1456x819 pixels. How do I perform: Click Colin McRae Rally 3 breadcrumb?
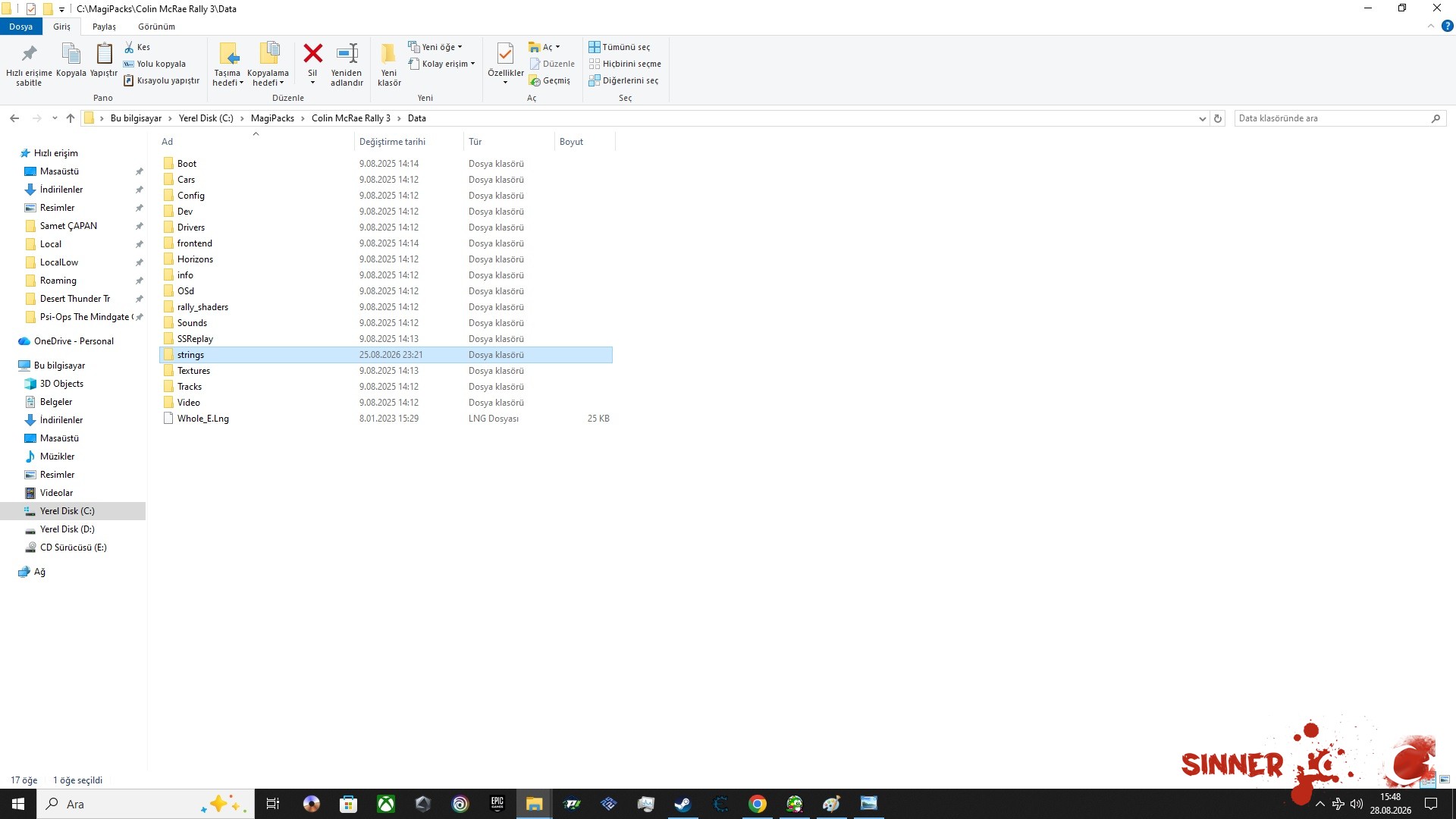[x=351, y=118]
